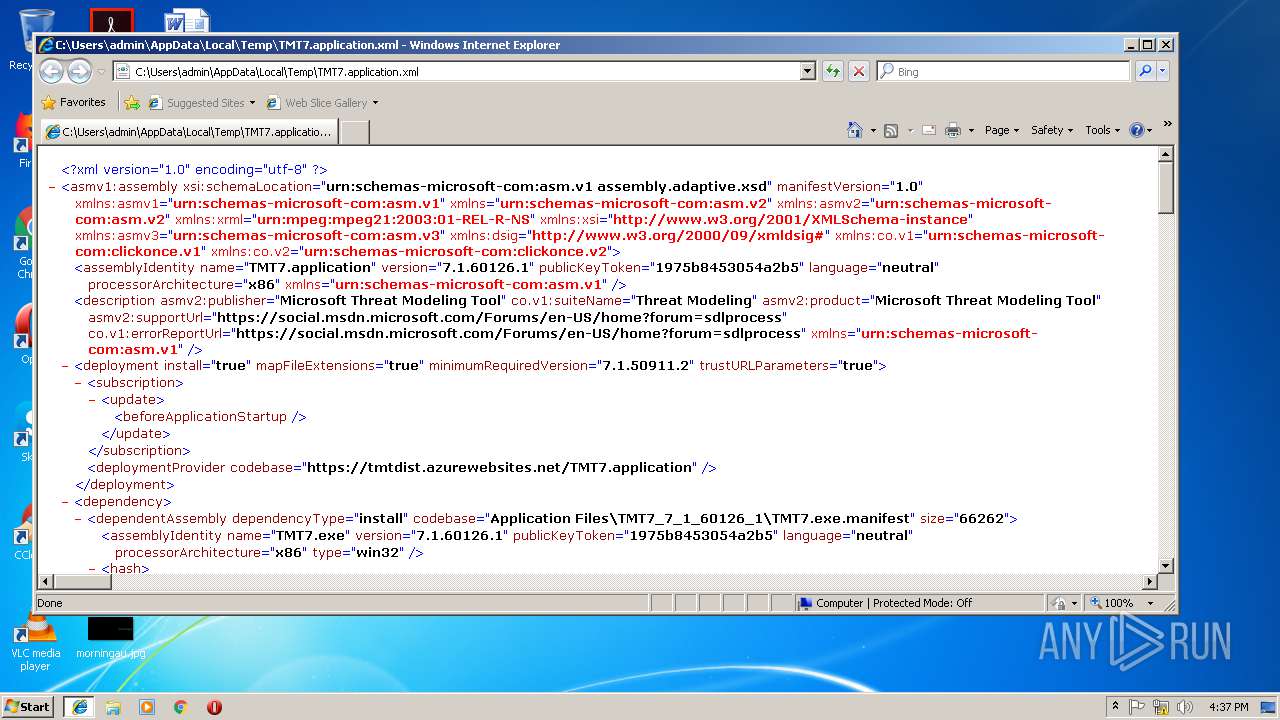Click the Protected Mode: Off status text
Screen dimensions: 1280x720
pyautogui.click(x=922, y=603)
